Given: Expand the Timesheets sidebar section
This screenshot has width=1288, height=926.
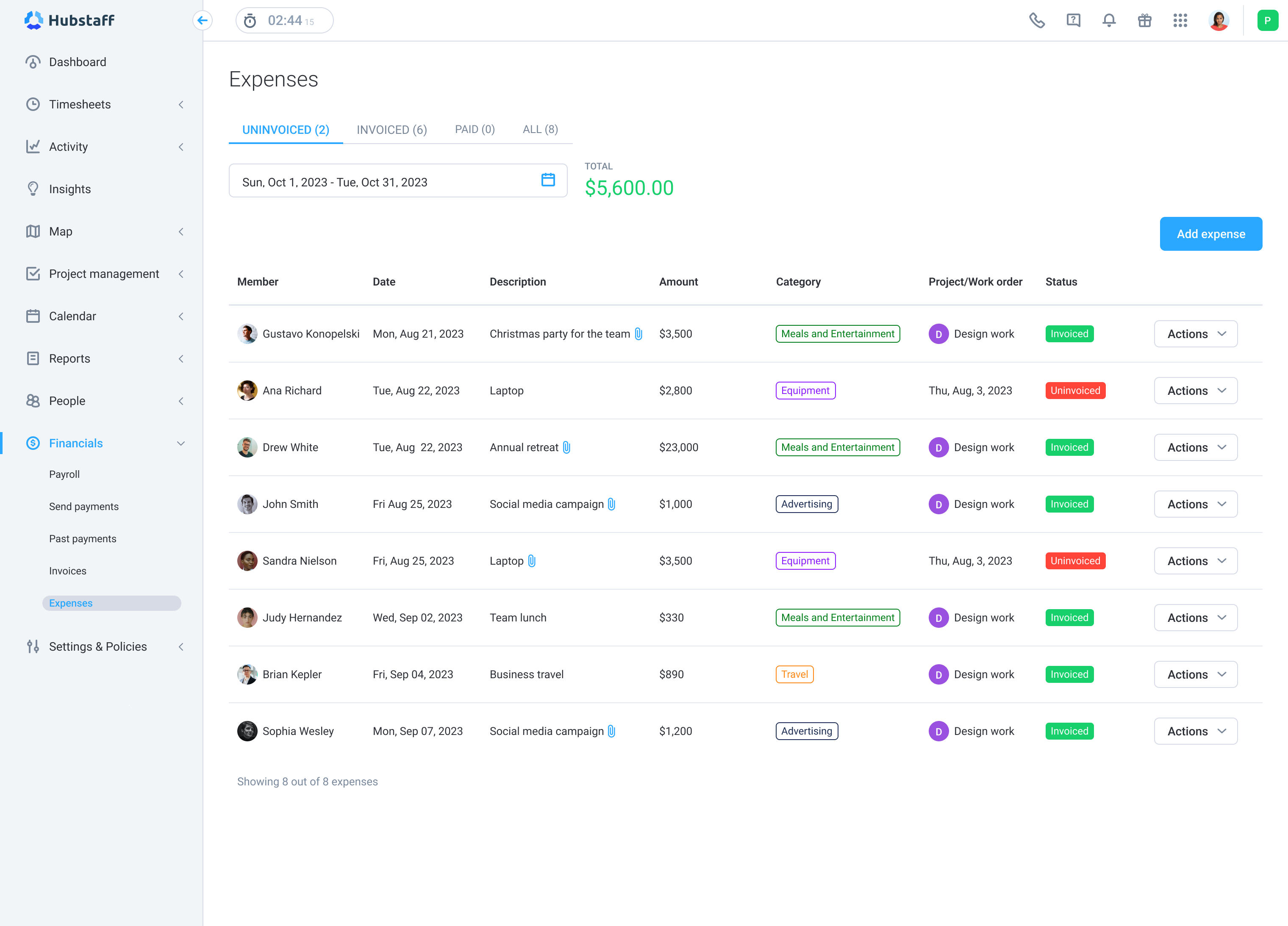Looking at the screenshot, I should [x=80, y=105].
